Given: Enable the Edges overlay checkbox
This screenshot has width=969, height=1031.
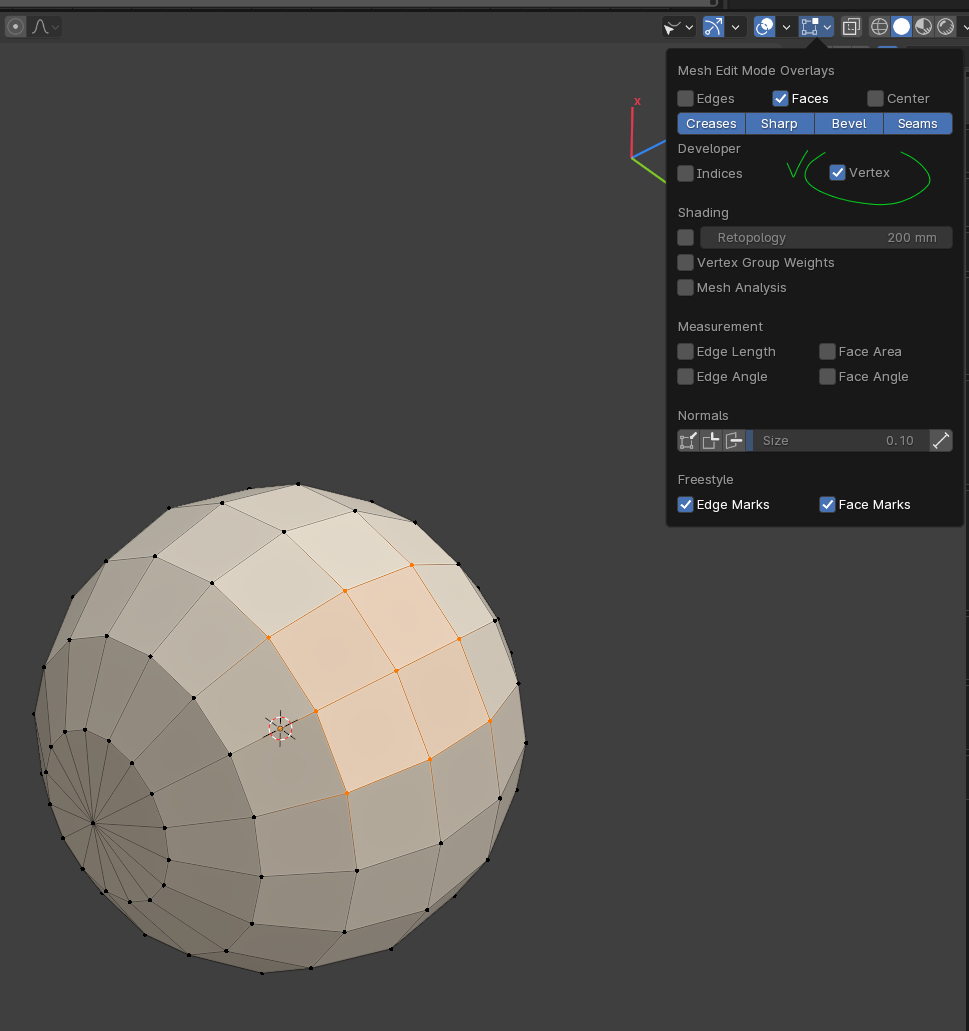Looking at the screenshot, I should pos(686,99).
